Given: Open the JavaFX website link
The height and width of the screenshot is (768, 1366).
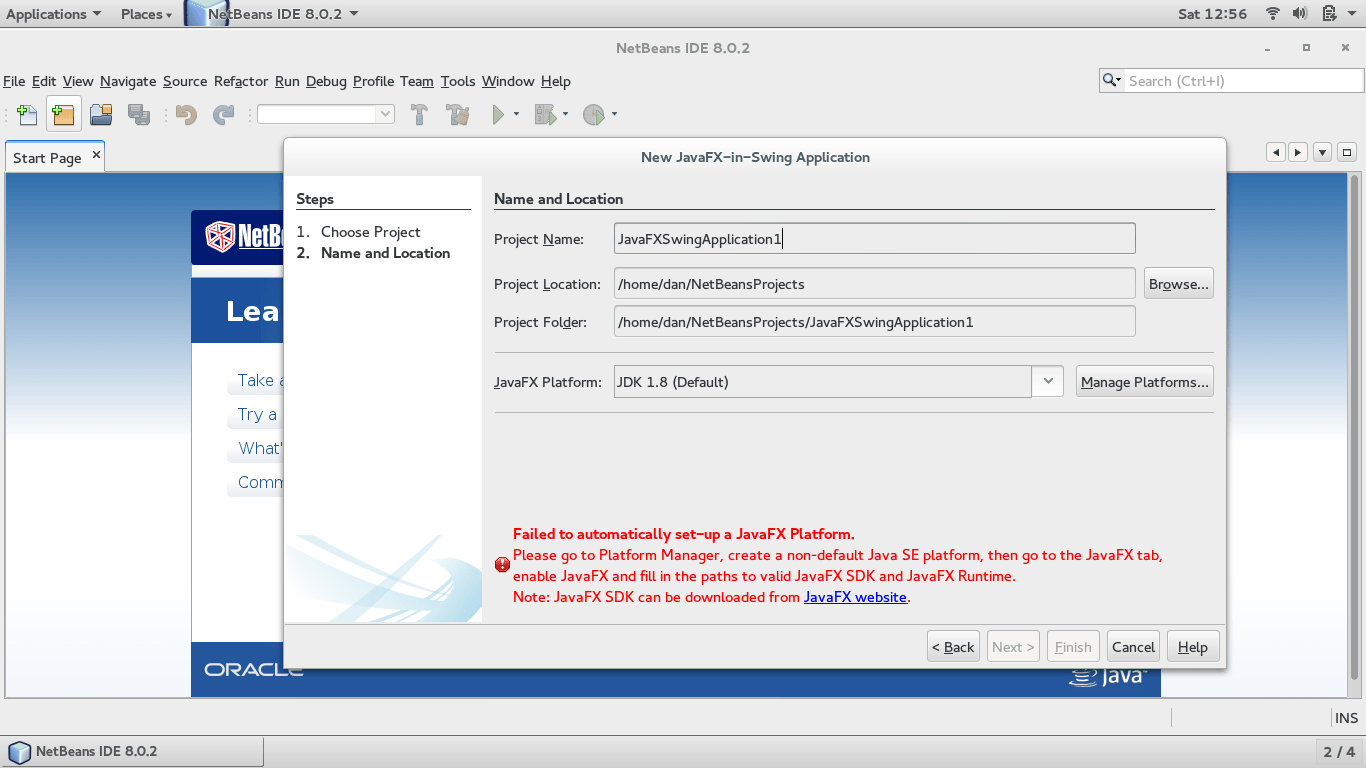Looking at the screenshot, I should (855, 597).
